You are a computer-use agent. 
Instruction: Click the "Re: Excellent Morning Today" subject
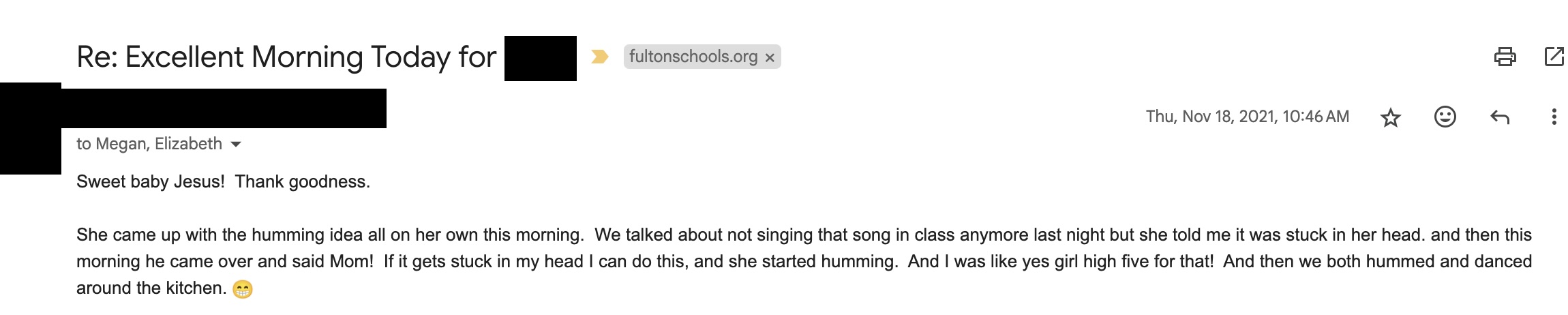[286, 57]
